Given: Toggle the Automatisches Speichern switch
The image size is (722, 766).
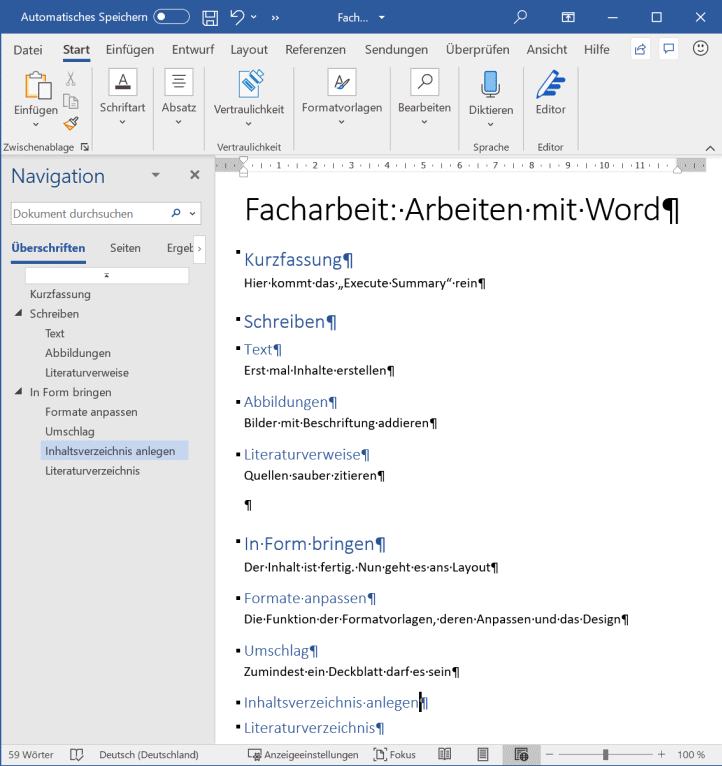Looking at the screenshot, I should click(x=171, y=17).
